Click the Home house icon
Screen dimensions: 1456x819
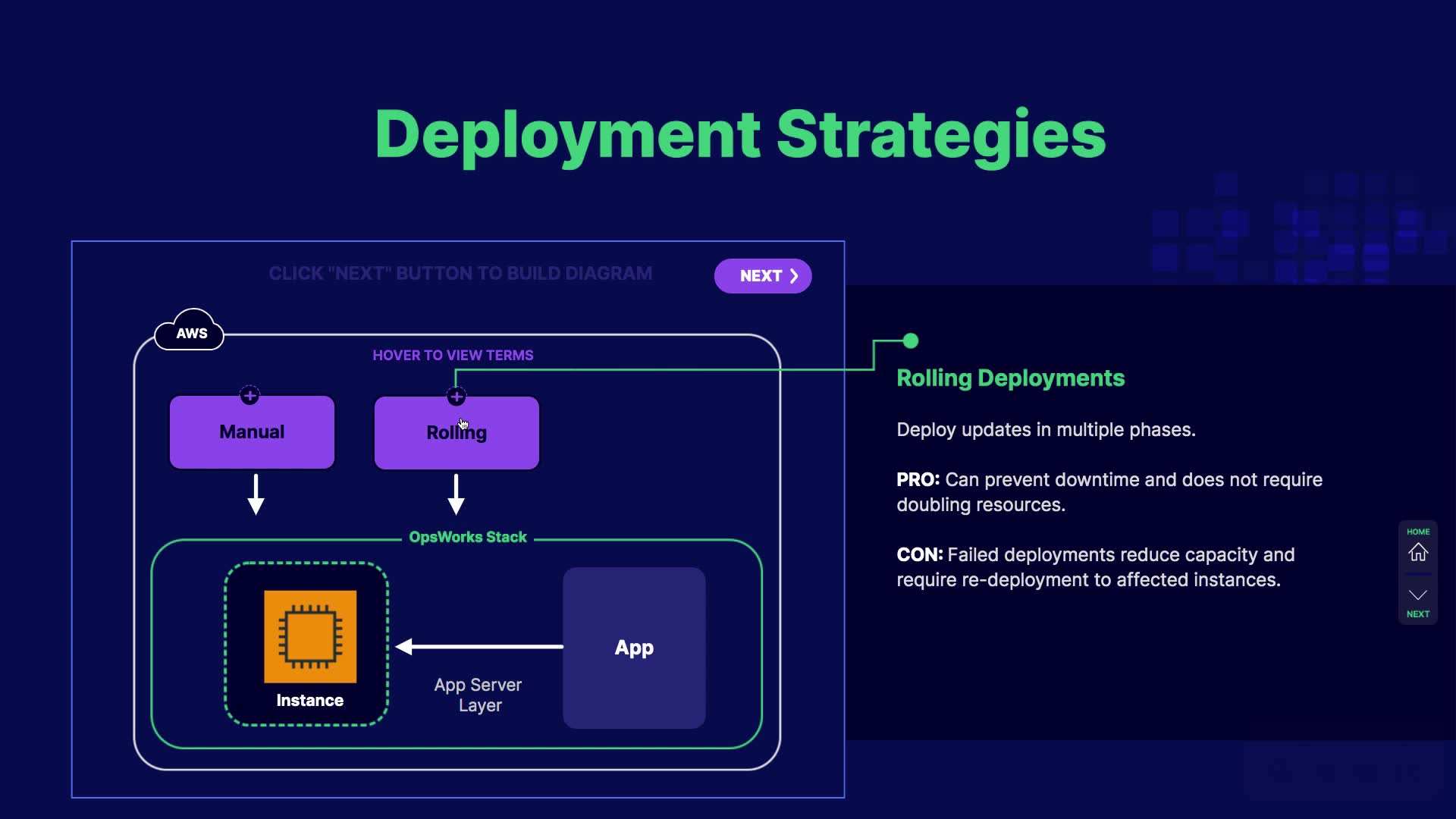coord(1417,552)
